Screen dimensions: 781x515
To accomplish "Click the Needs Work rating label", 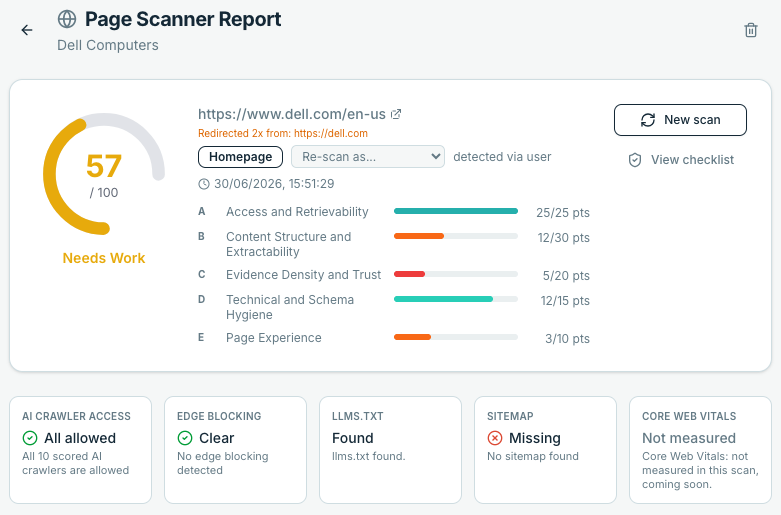I will (x=104, y=258).
